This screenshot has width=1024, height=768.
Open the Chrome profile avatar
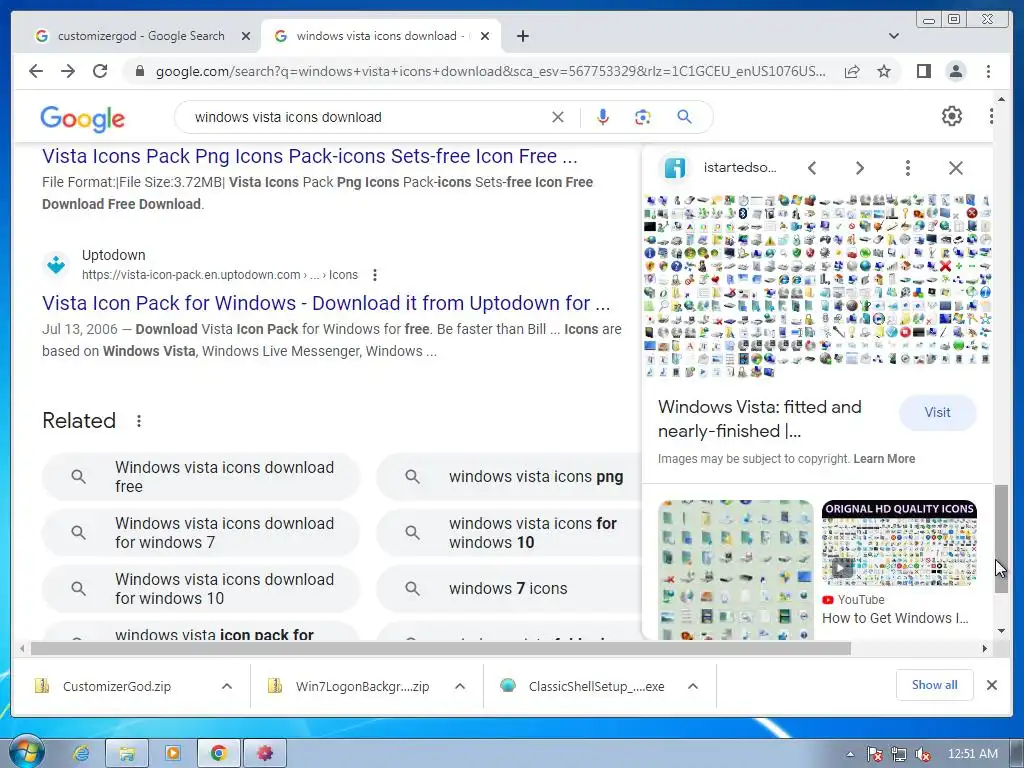click(955, 71)
